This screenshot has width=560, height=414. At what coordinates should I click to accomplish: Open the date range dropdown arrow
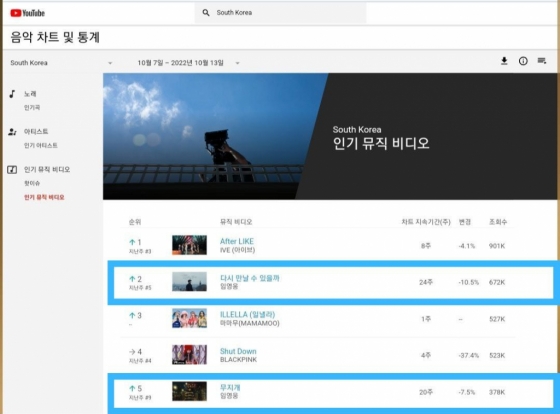237,63
